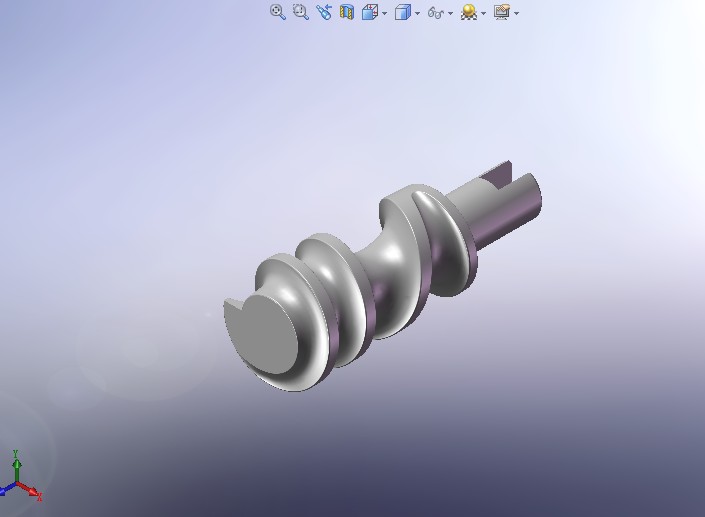This screenshot has height=517, width=705.
Task: Open the View Settings dropdown arrow
Action: click(x=517, y=13)
